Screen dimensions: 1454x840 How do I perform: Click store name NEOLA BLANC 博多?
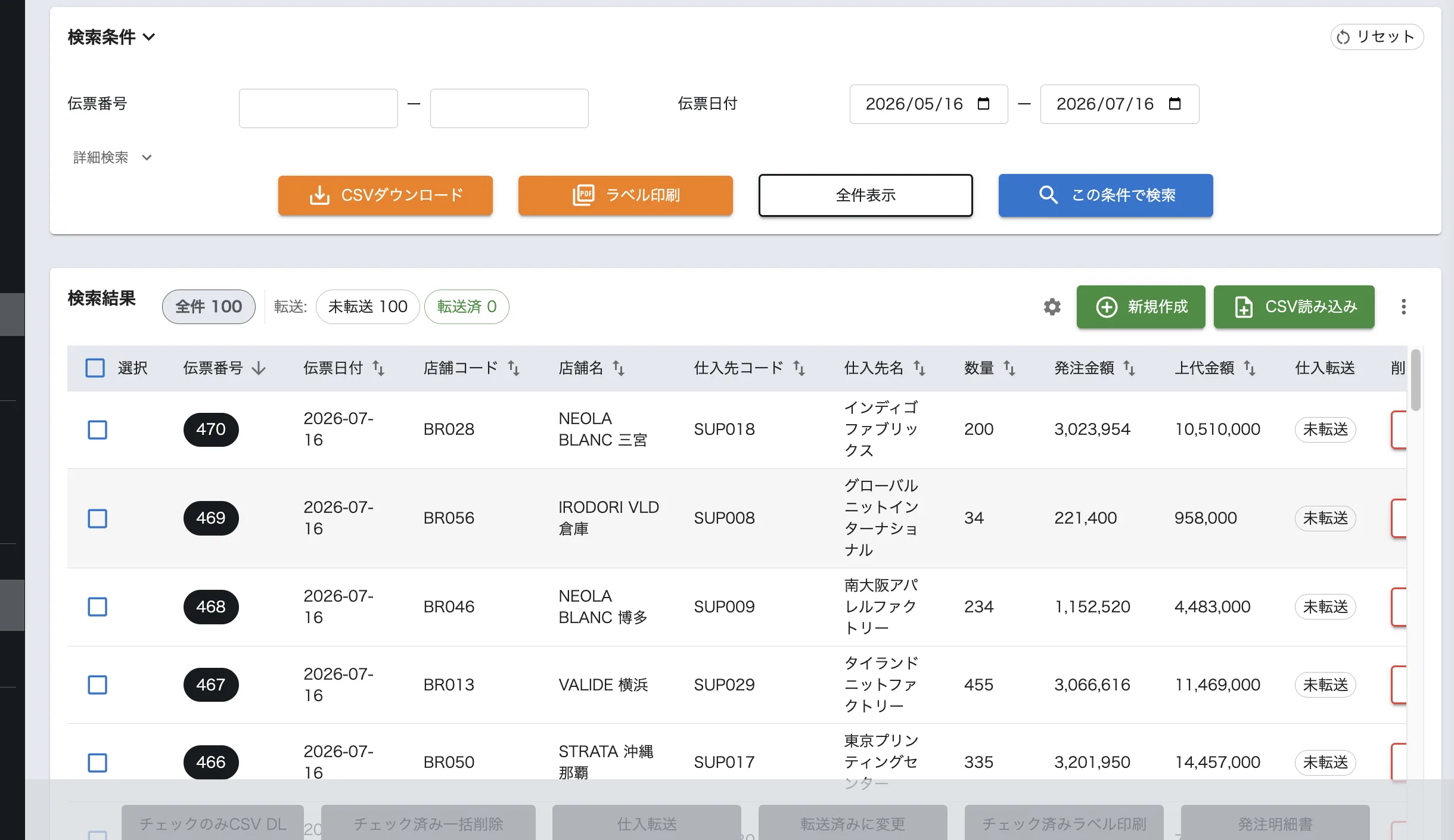[603, 607]
